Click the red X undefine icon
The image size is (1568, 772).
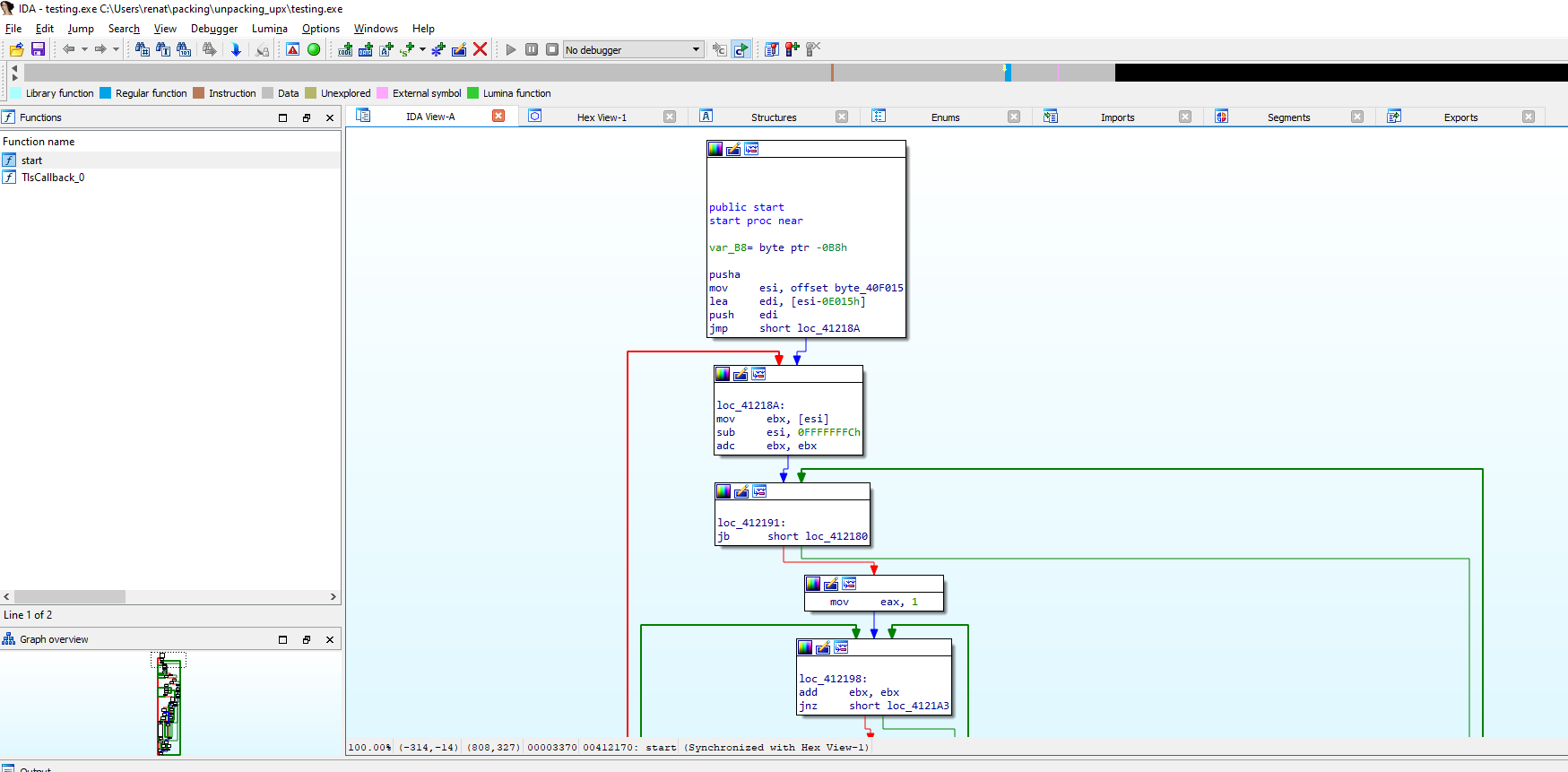tap(481, 49)
